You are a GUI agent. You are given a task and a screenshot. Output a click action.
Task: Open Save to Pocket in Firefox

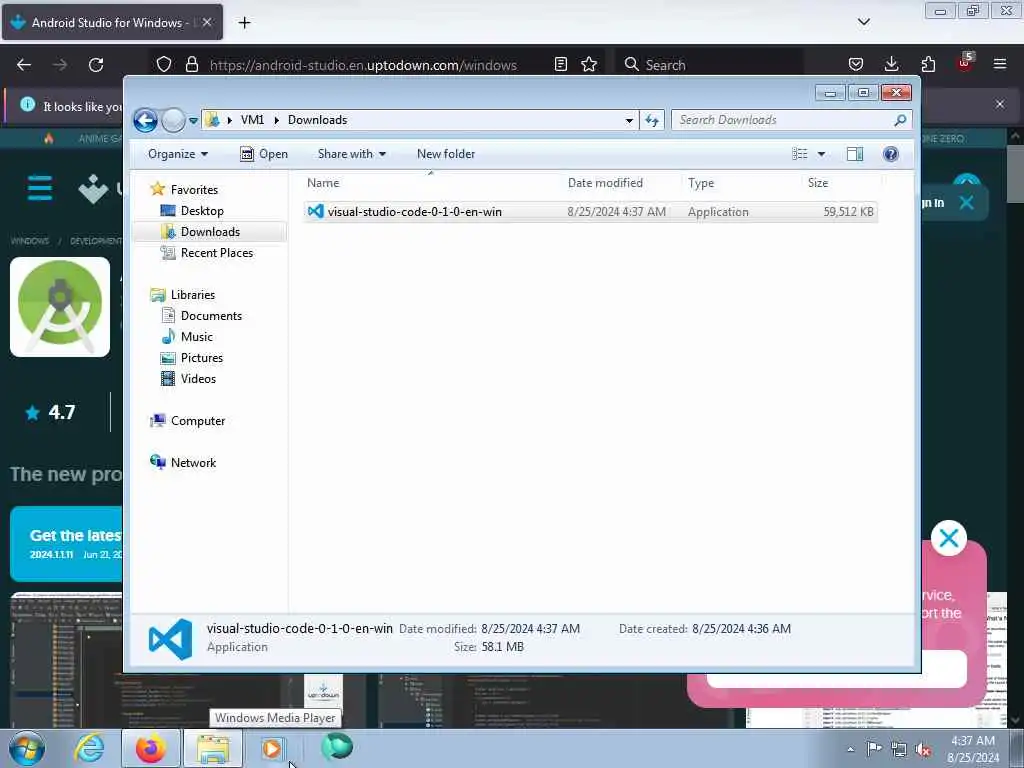tap(856, 64)
